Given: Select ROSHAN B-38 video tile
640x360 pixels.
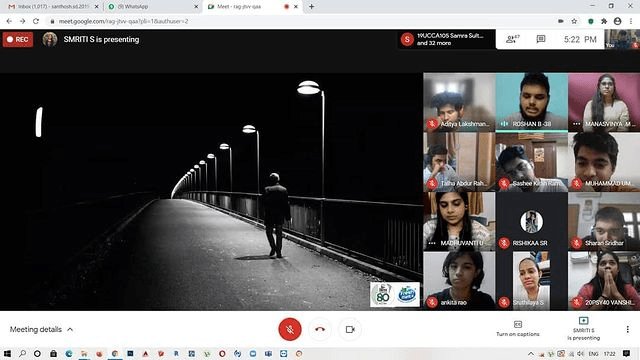Looking at the screenshot, I should click(531, 102).
